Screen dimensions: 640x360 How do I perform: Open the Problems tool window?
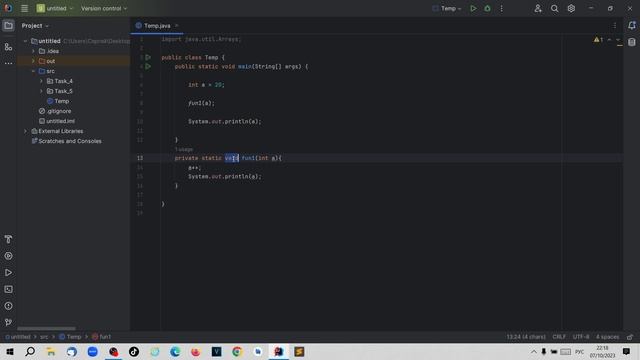pos(8,306)
